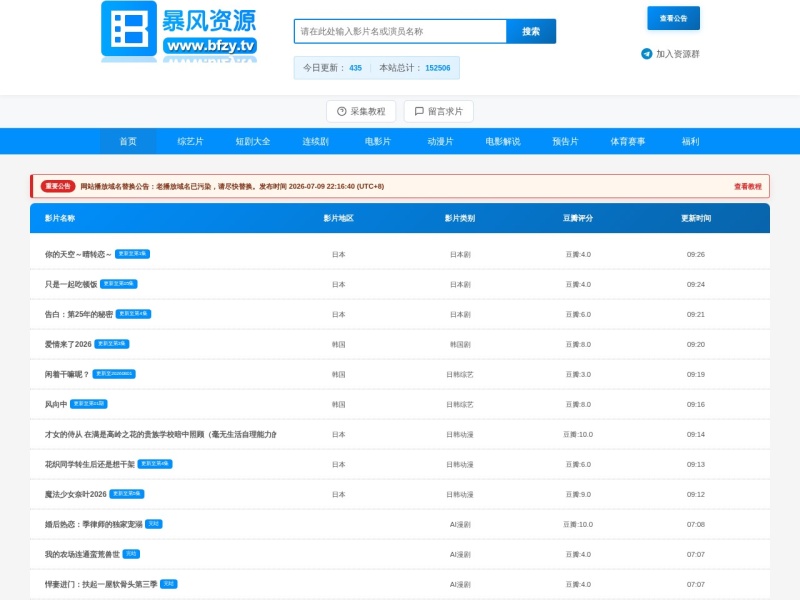800x600 pixels.
Task: Click the Telegram icon beside 加入资源群
Action: pyautogui.click(x=646, y=54)
